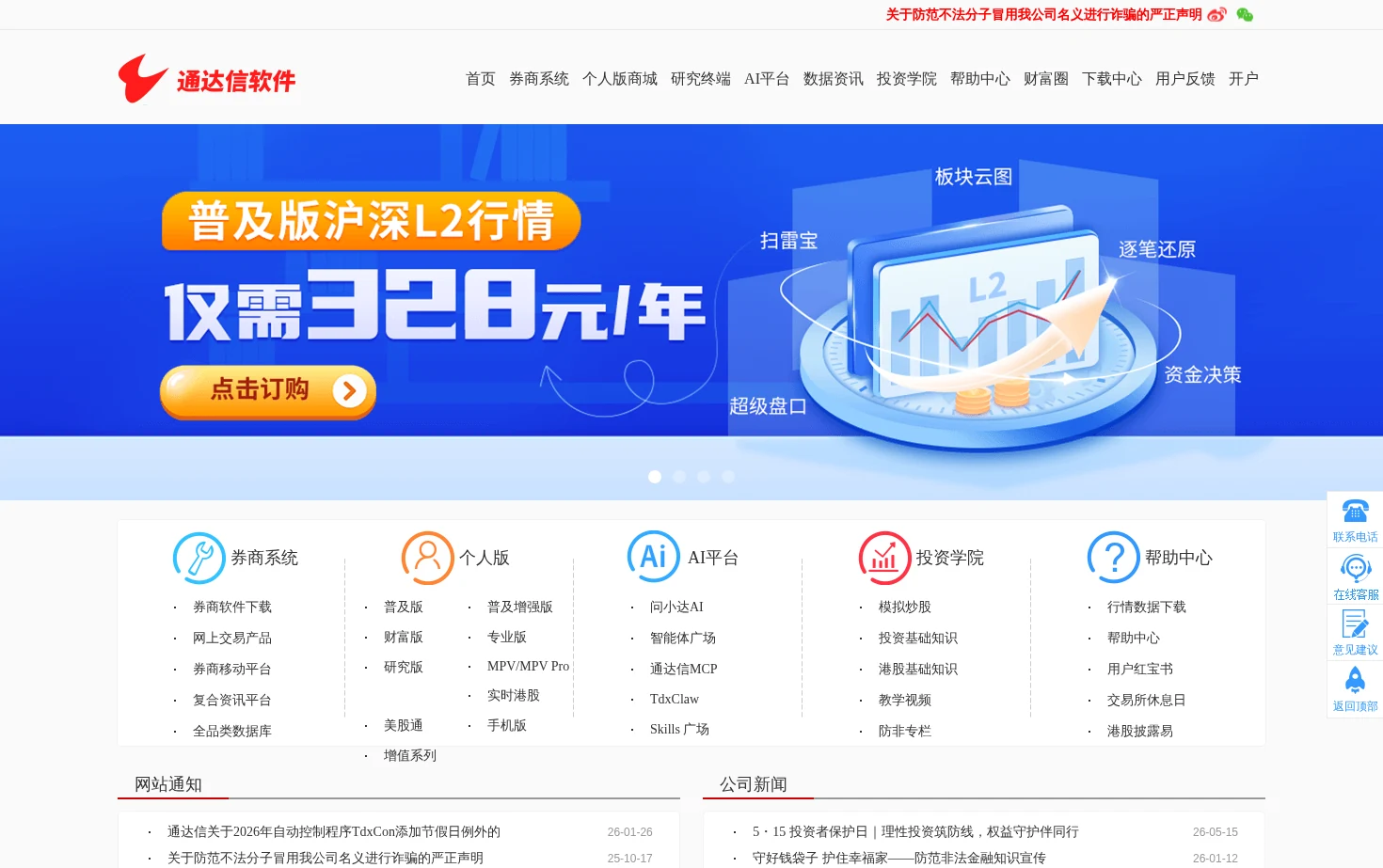The image size is (1383, 868).
Task: Open 投资学院 navigation menu item
Action: [907, 79]
